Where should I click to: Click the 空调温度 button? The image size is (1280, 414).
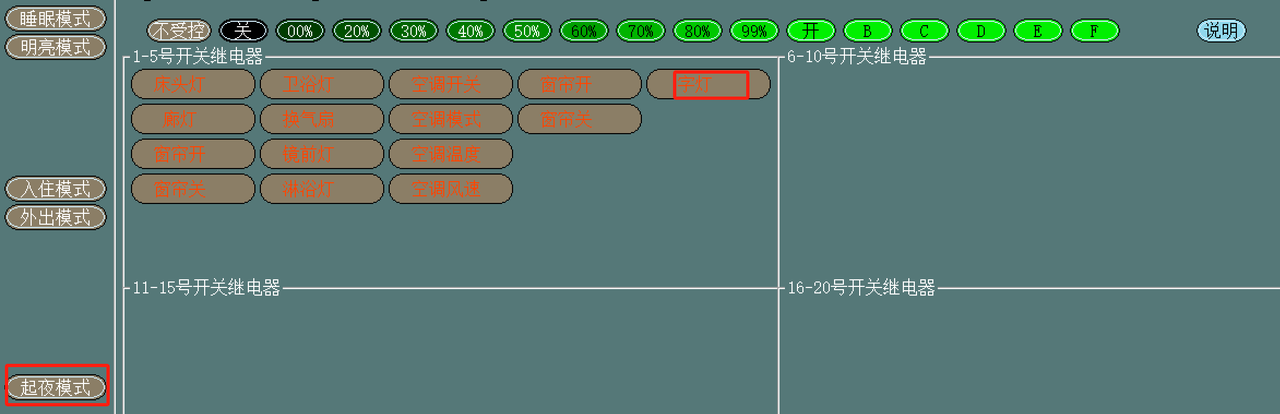pyautogui.click(x=451, y=154)
